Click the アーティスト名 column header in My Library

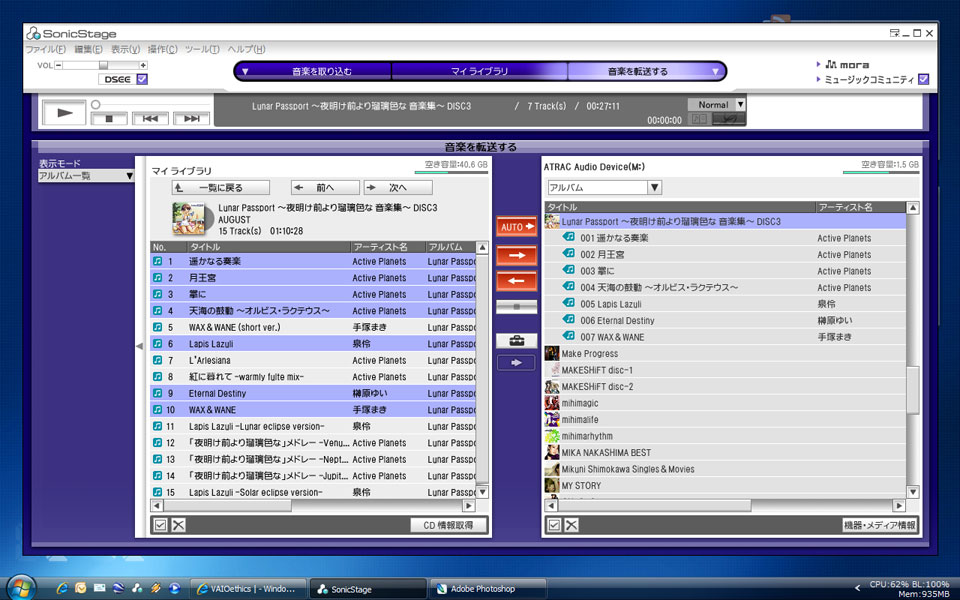[x=388, y=247]
